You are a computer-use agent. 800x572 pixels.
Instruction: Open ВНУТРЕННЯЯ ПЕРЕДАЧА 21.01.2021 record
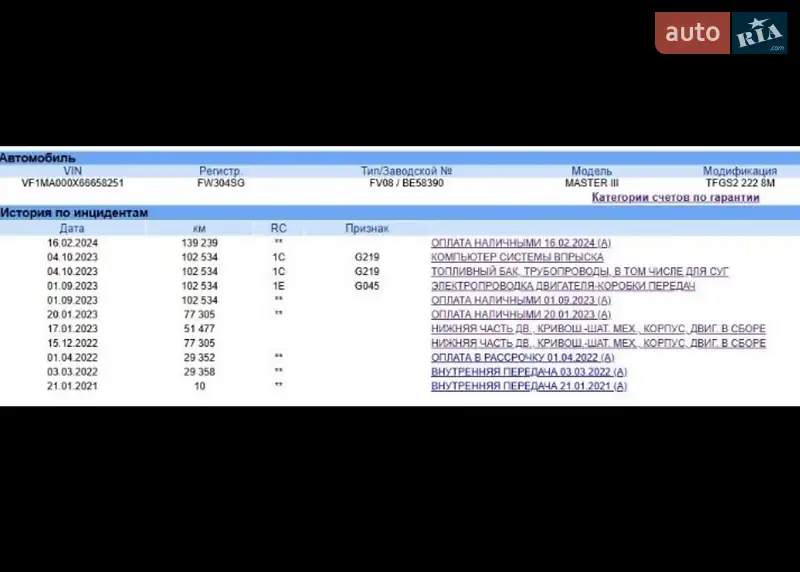[x=529, y=386]
